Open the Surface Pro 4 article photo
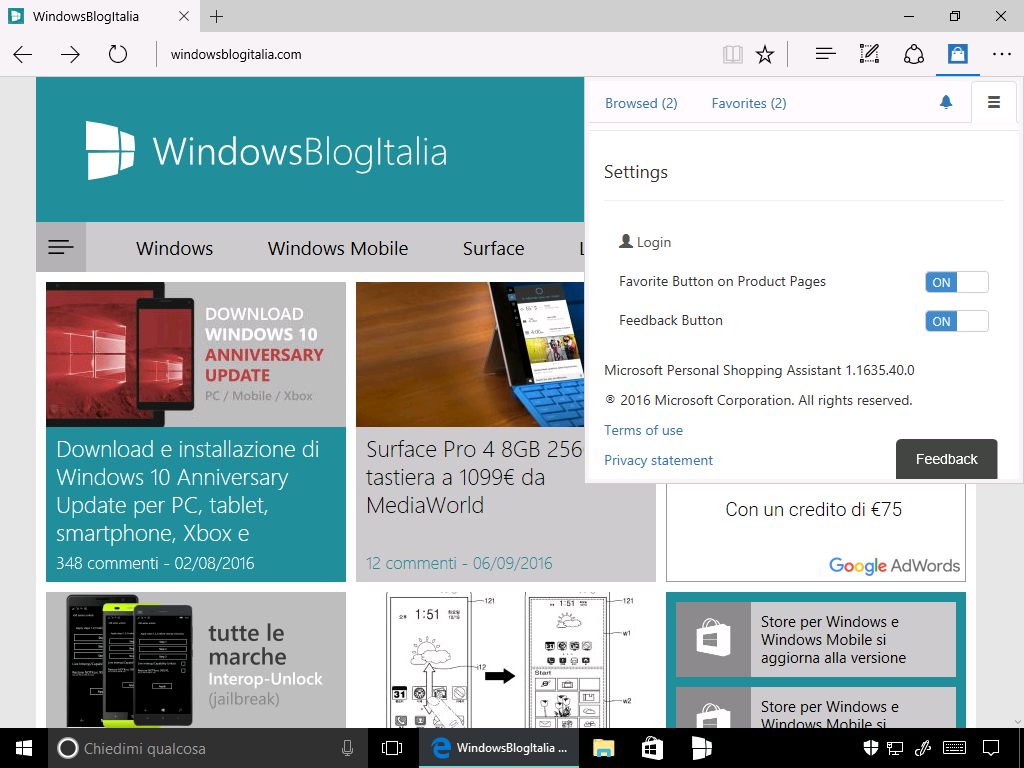 click(470, 355)
